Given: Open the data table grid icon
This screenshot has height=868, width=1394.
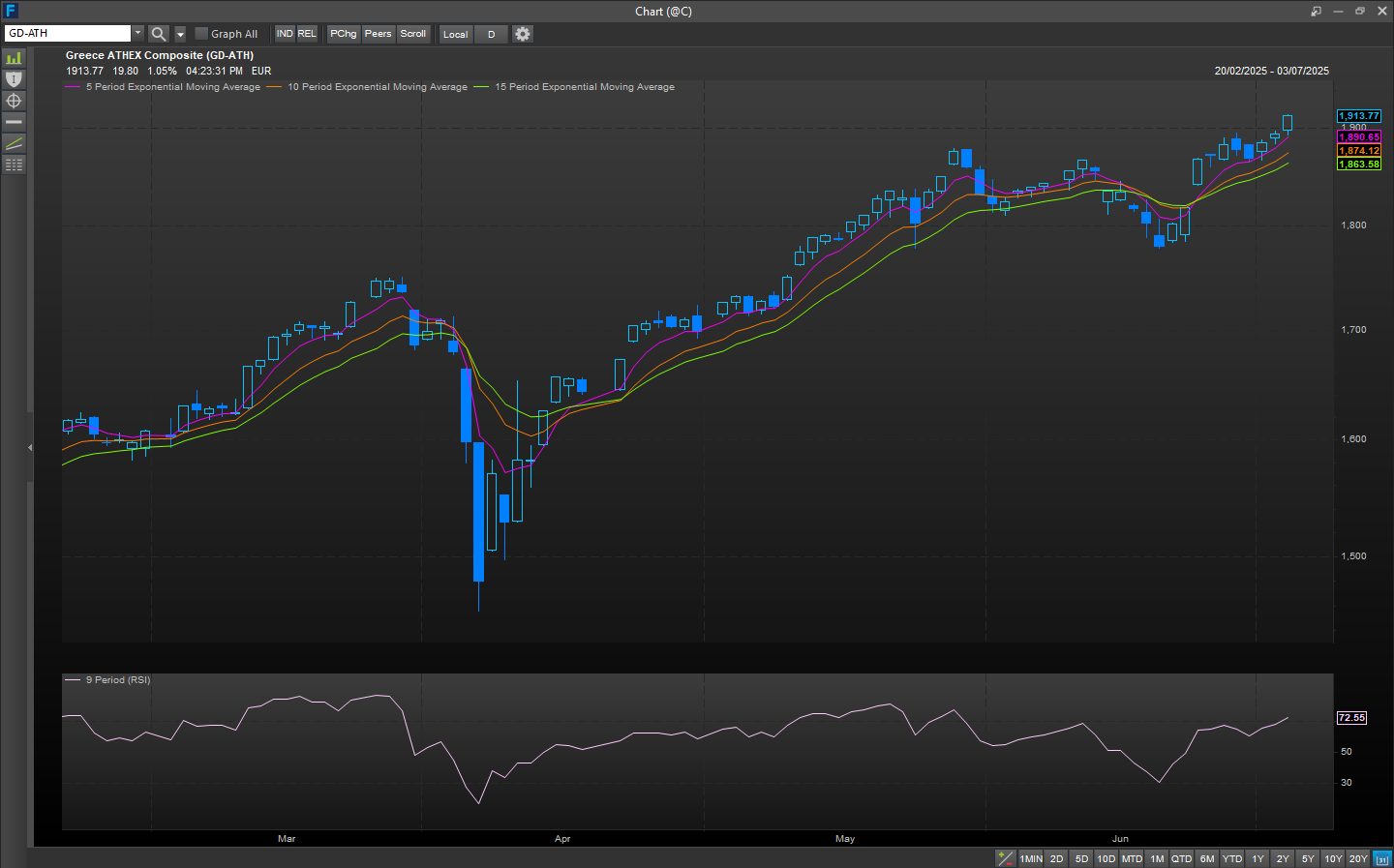Looking at the screenshot, I should point(14,165).
